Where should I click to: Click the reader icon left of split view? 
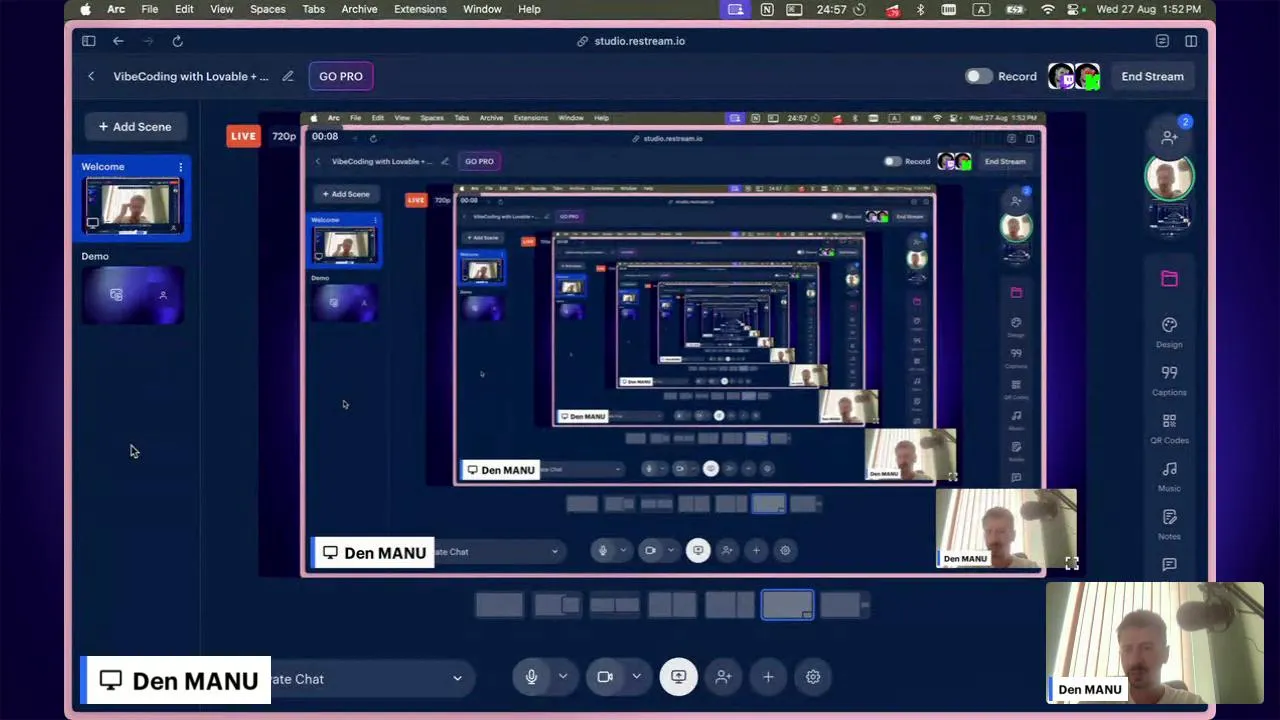[1162, 41]
